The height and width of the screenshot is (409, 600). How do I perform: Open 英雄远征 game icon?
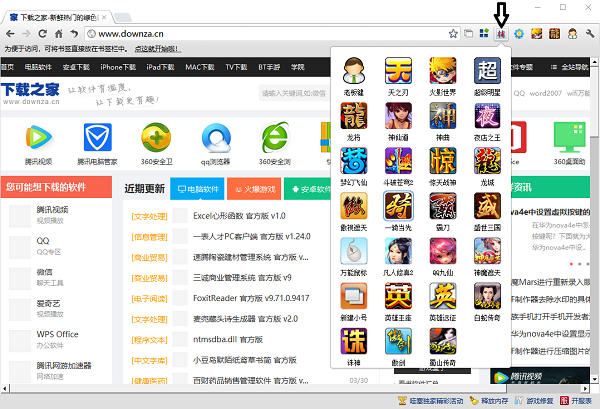[443, 297]
